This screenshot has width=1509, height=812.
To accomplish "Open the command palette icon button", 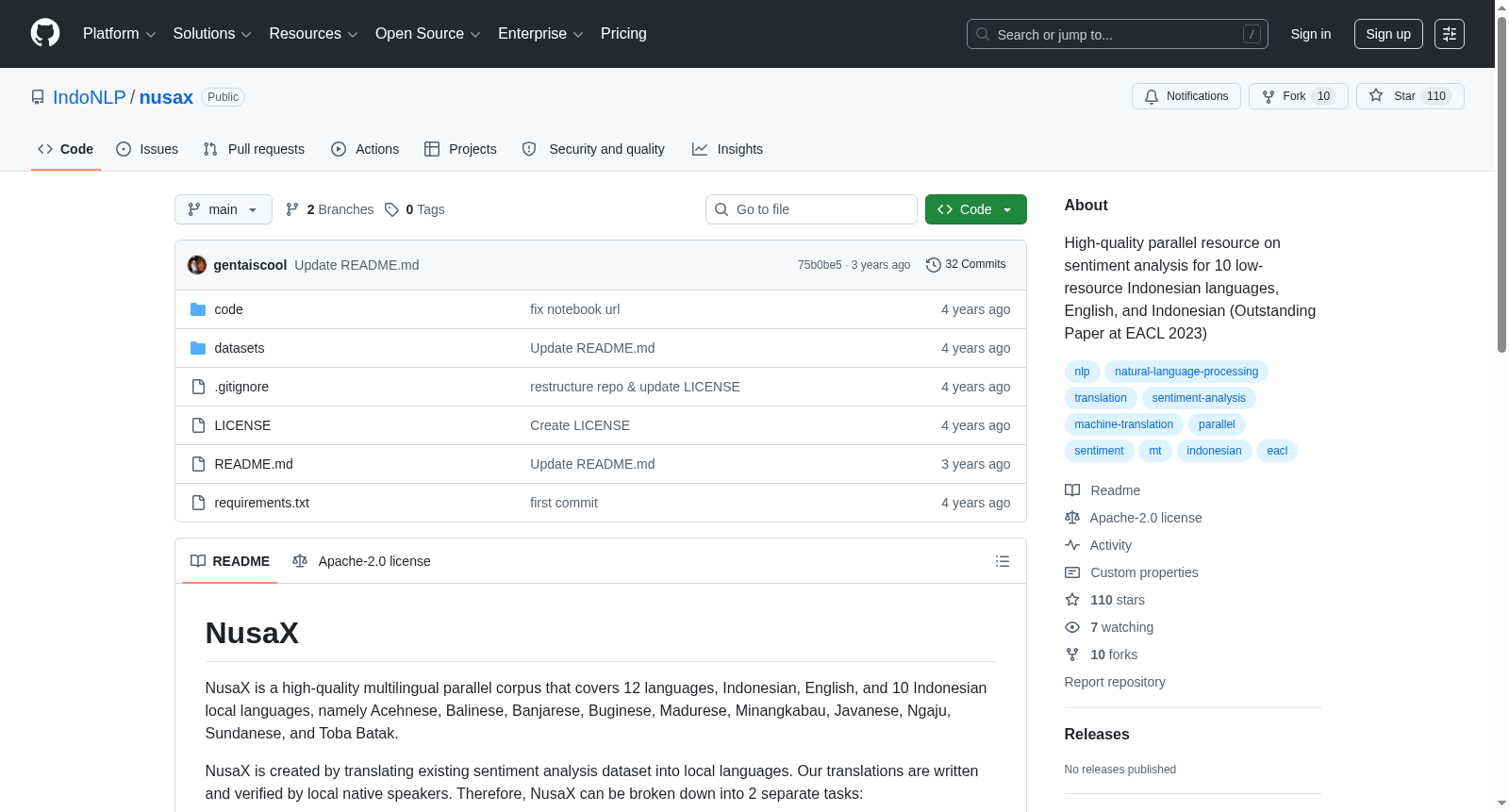I will pyautogui.click(x=1449, y=34).
